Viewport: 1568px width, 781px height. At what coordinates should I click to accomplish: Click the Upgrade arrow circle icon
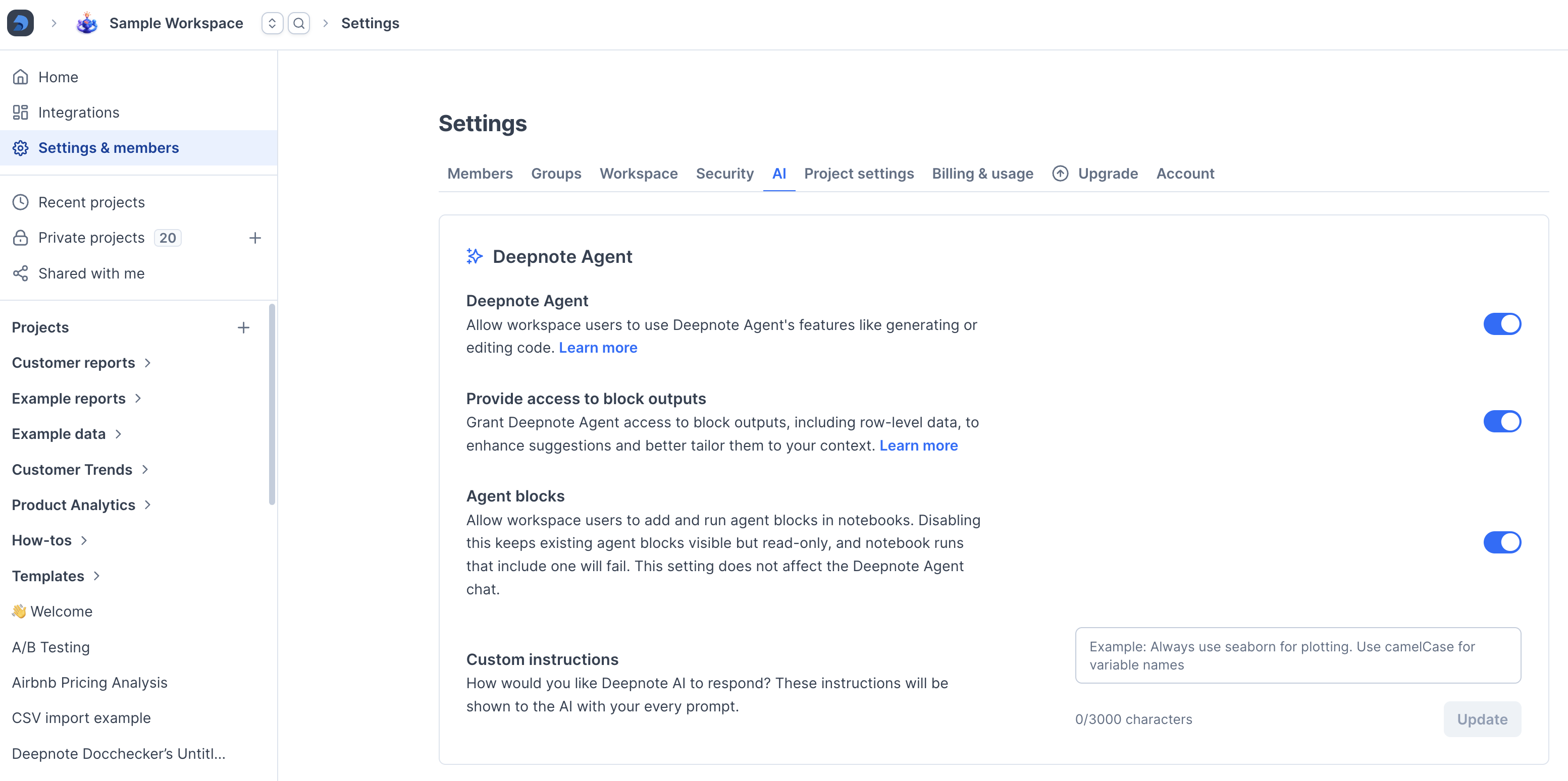click(1060, 174)
